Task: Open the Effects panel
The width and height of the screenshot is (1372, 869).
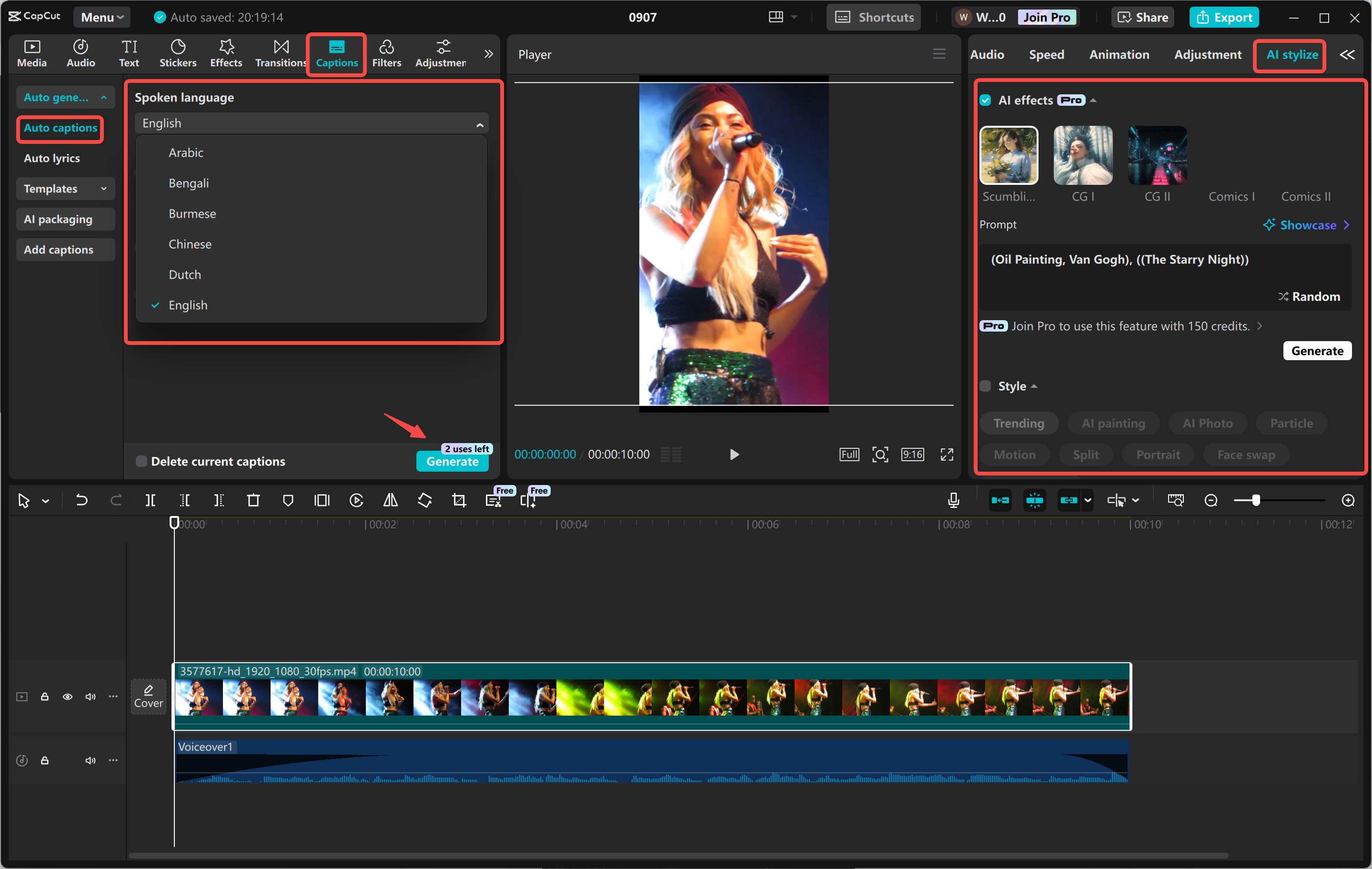Action: [226, 53]
